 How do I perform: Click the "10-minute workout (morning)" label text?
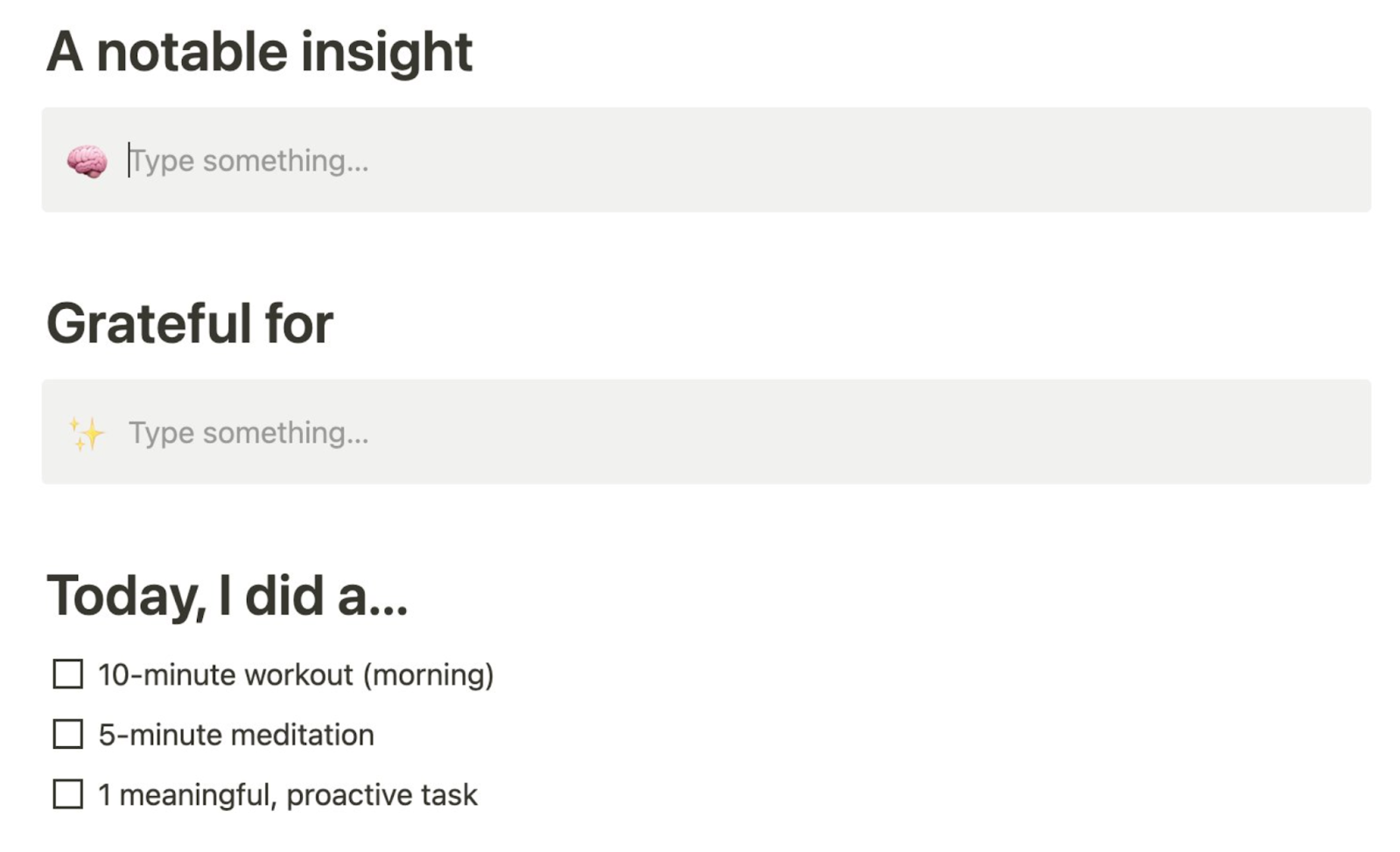(296, 674)
